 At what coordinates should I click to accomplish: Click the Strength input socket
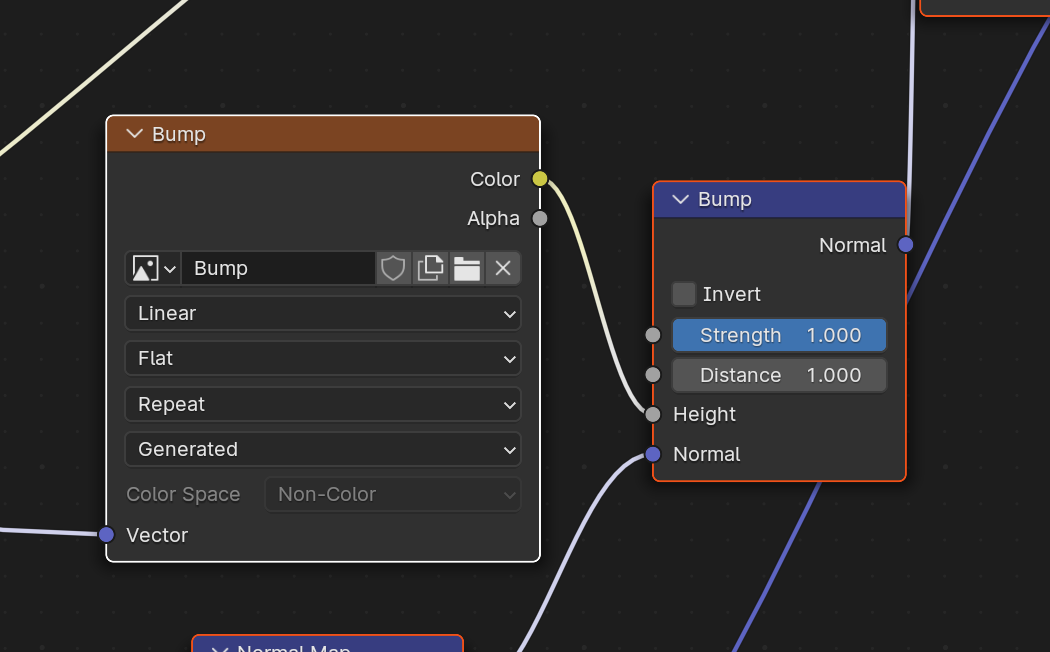653,335
